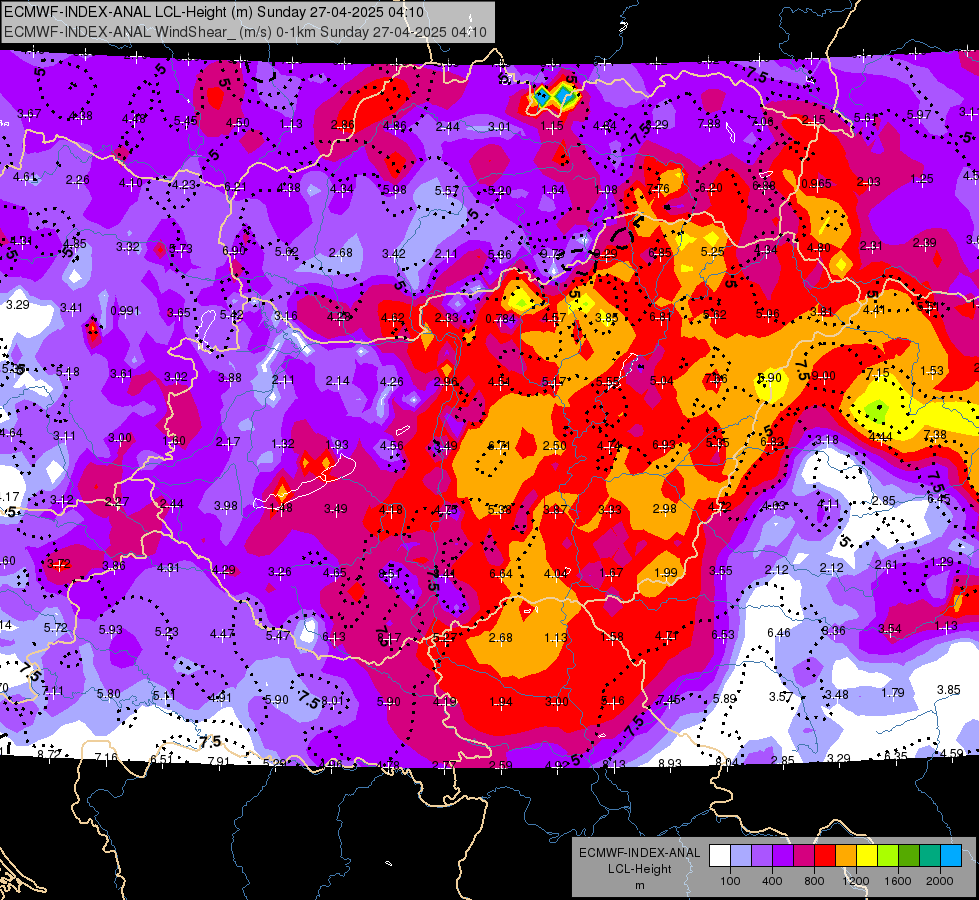Click the wind shear value '6.64'
Viewport: 979px width, 900px height.
point(501,573)
